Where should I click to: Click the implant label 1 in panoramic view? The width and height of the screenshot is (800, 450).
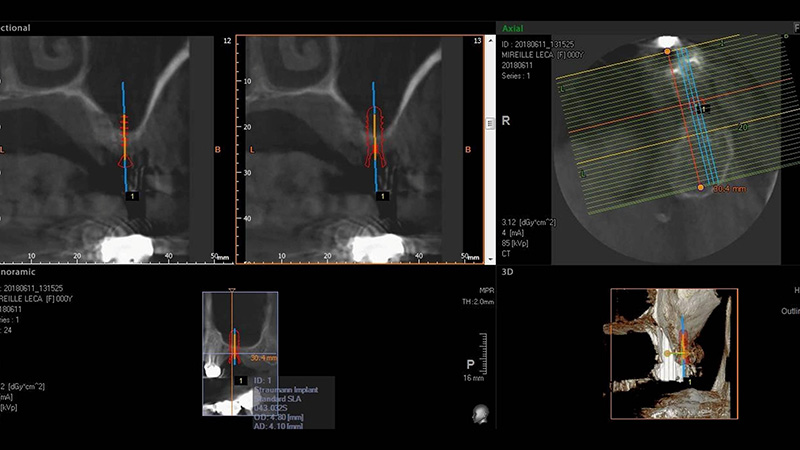coord(240,380)
